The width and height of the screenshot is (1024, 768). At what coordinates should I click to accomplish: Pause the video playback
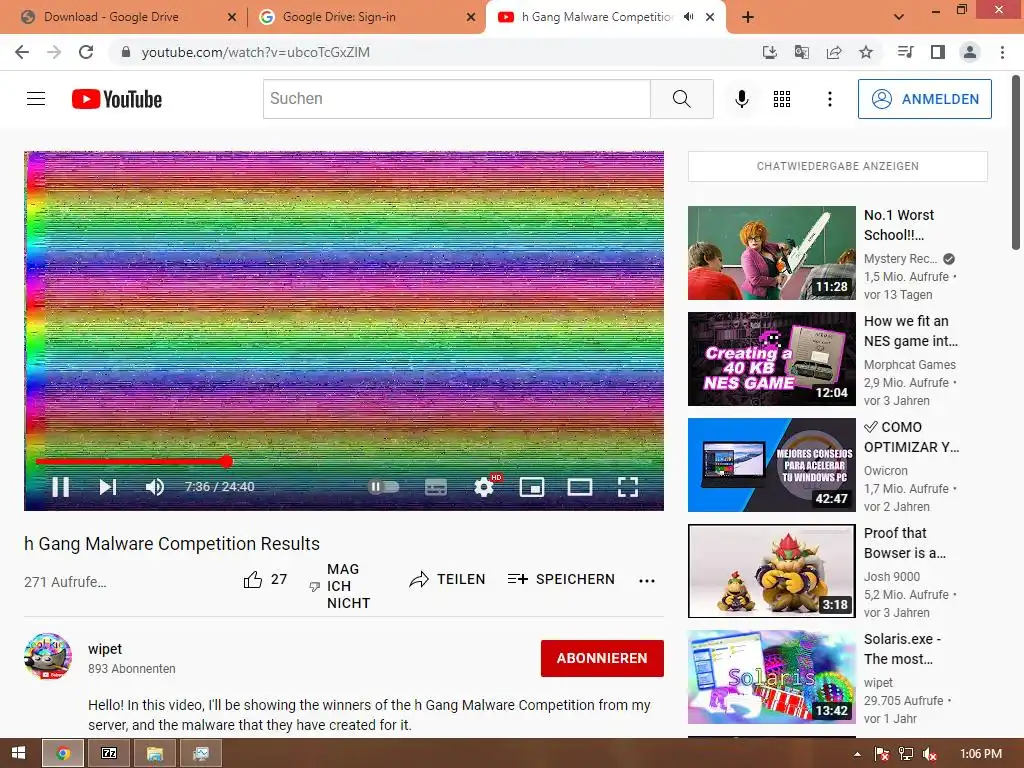tap(61, 487)
